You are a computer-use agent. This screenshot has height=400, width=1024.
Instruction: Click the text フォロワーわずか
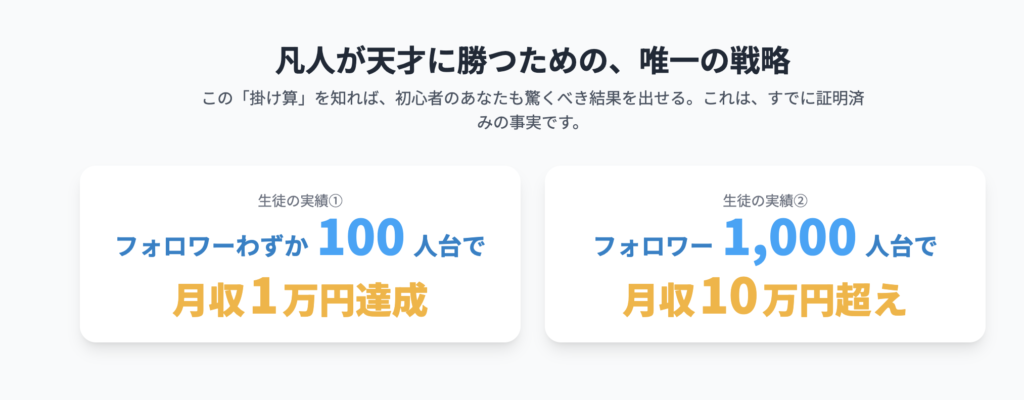[212, 247]
